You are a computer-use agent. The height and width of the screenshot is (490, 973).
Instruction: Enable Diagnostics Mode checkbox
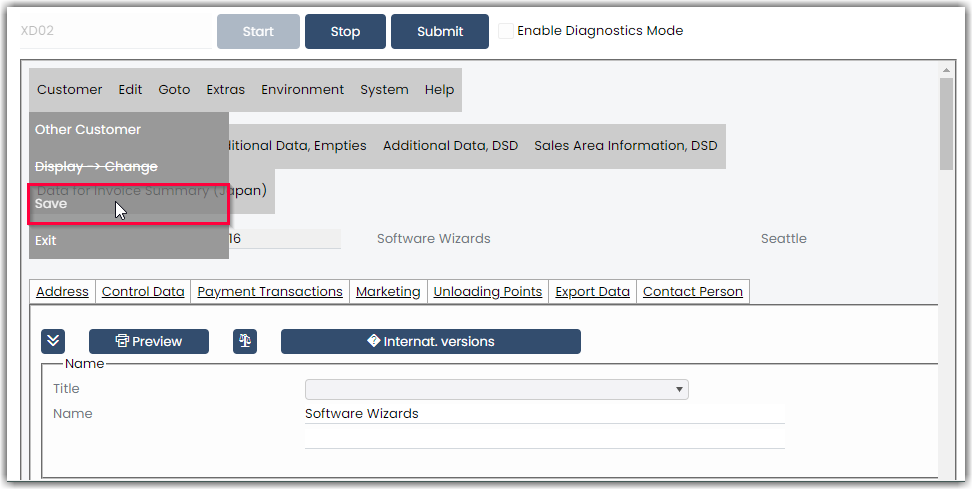506,31
